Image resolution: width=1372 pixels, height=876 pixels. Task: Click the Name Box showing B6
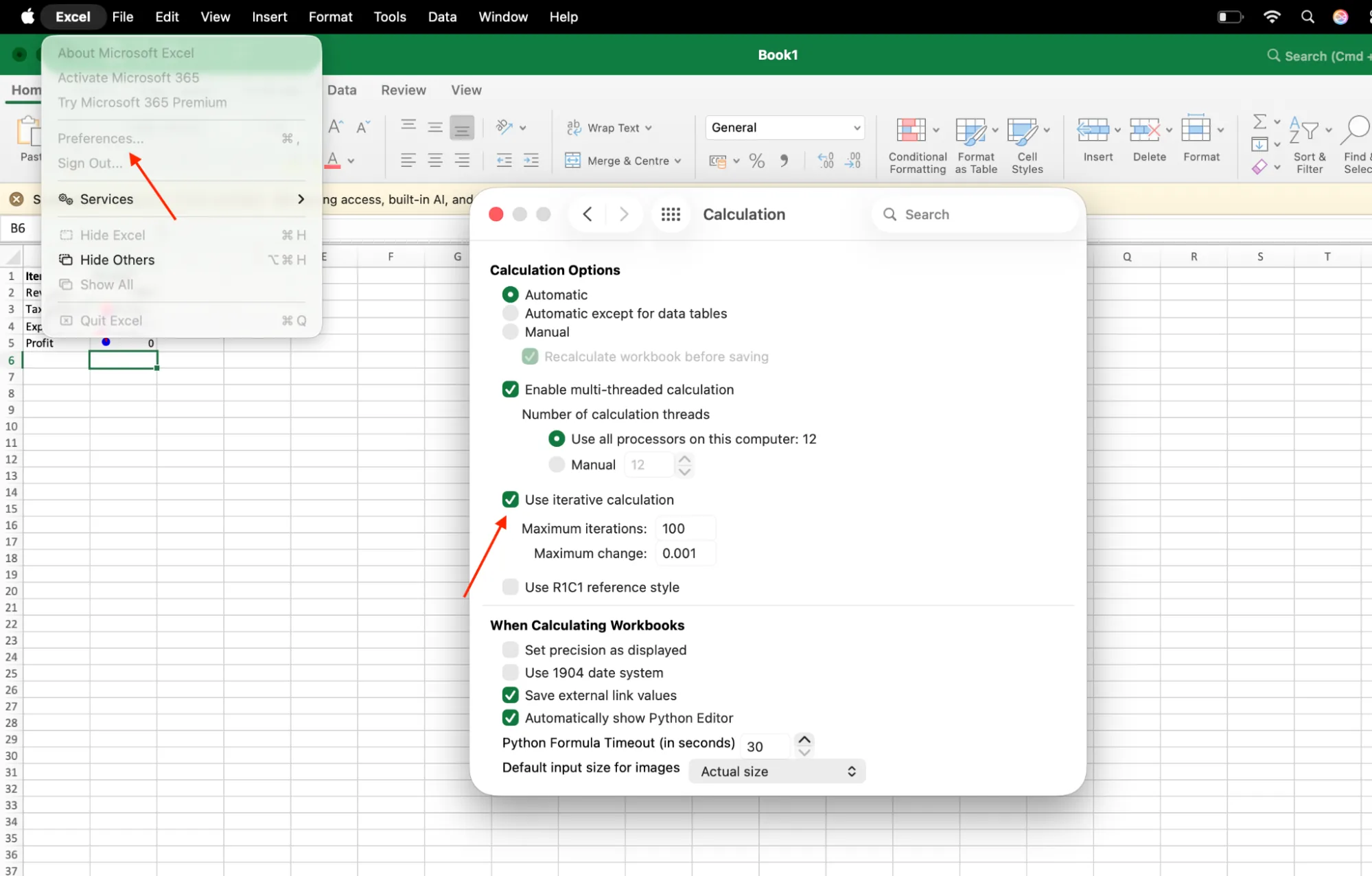18,228
